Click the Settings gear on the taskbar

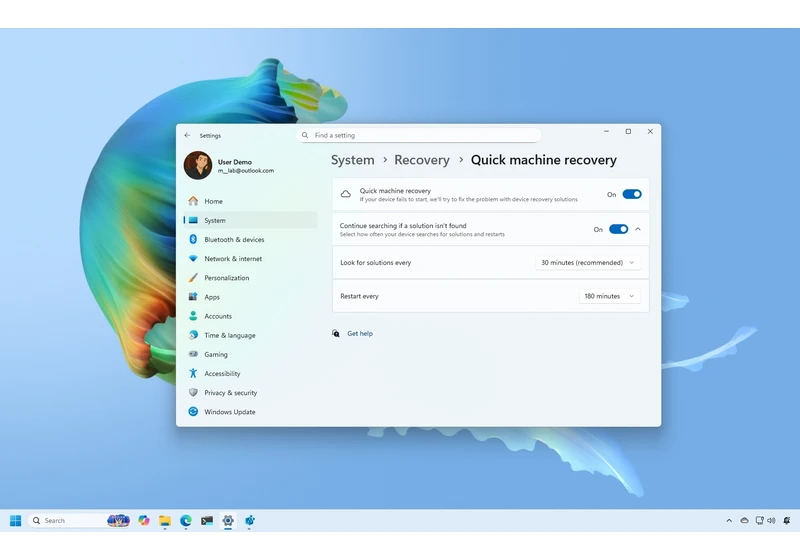click(x=228, y=520)
